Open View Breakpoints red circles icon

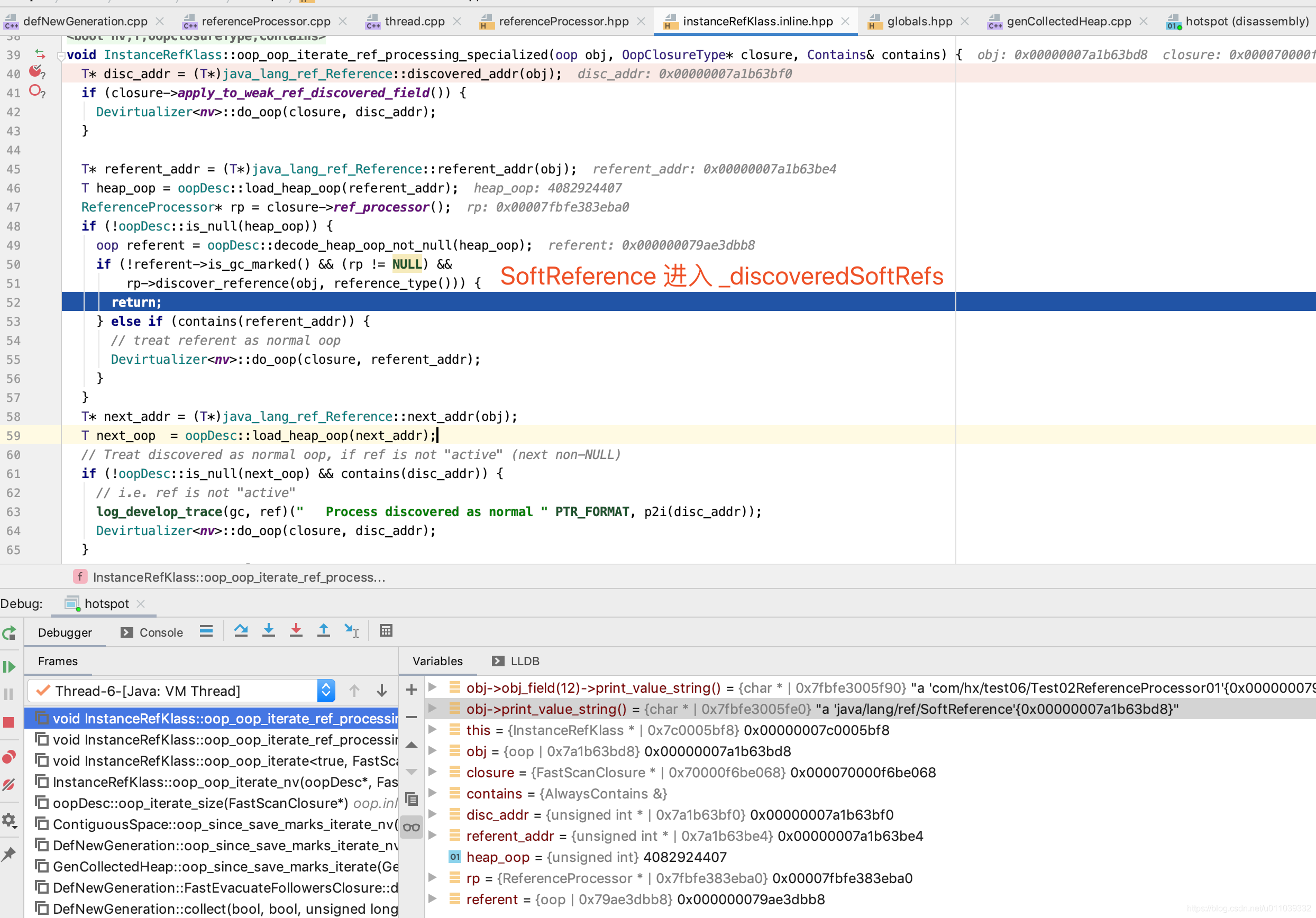9,757
